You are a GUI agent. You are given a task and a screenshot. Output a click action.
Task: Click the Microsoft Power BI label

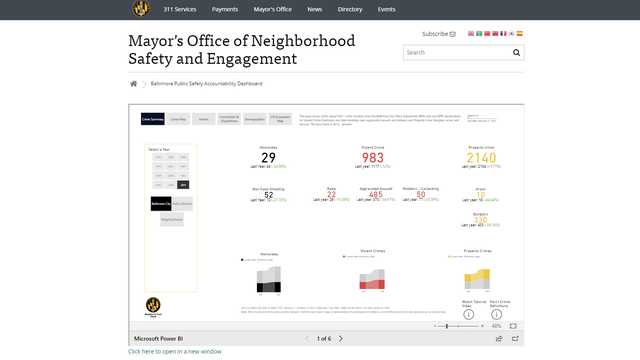[x=158, y=339]
